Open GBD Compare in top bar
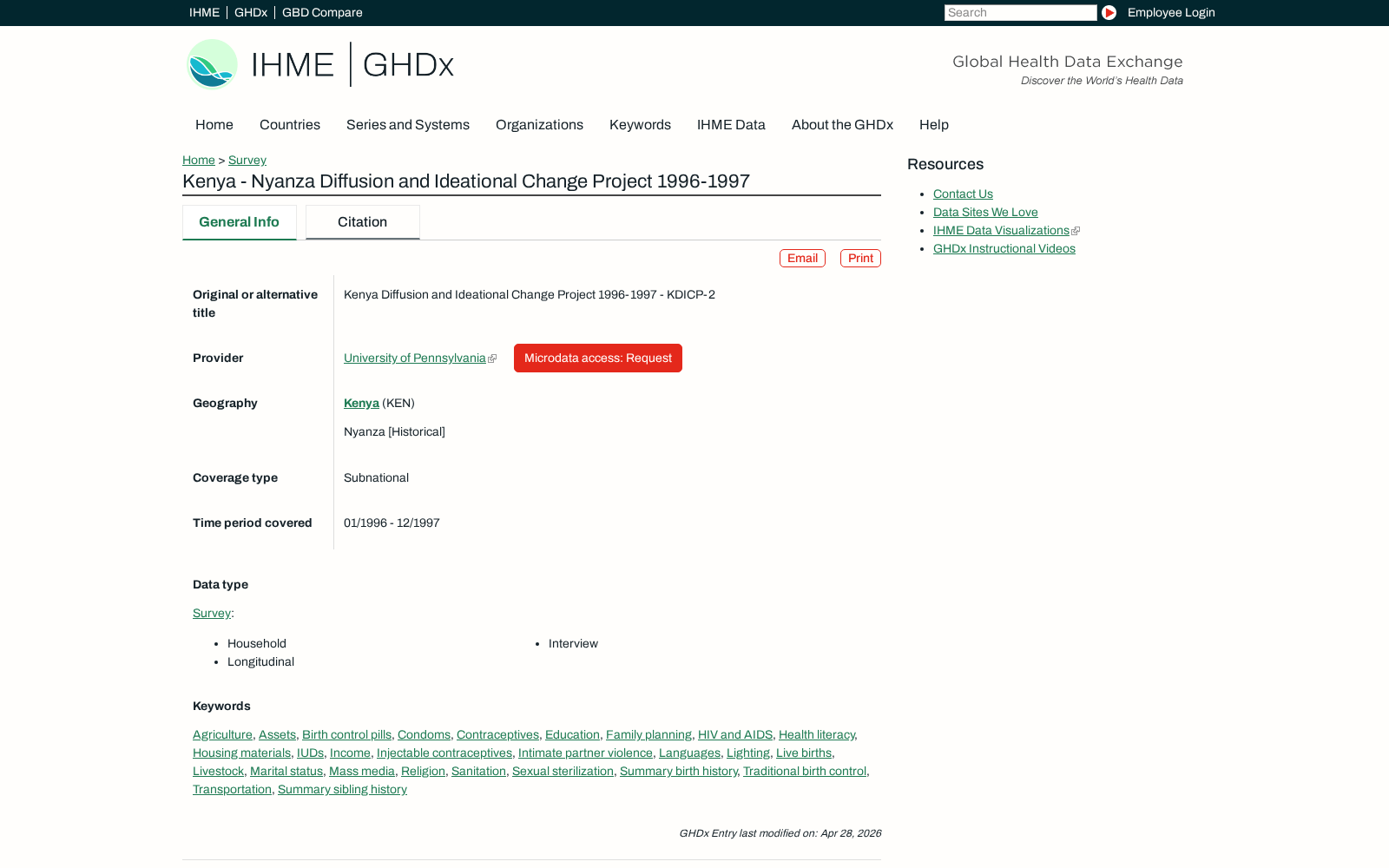 click(322, 12)
